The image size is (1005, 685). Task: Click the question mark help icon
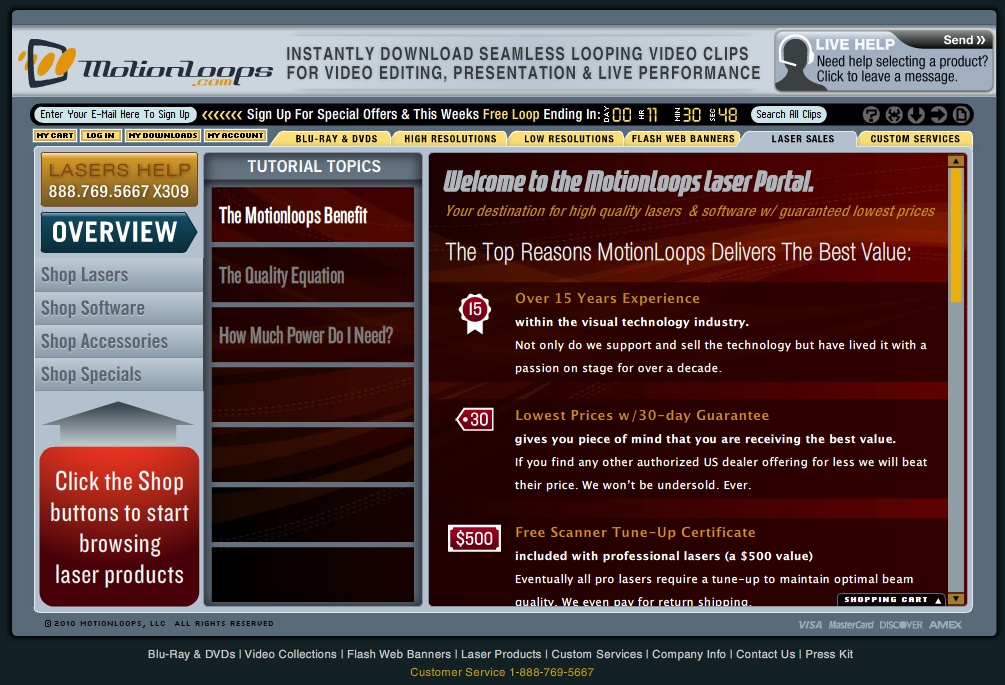tap(871, 115)
